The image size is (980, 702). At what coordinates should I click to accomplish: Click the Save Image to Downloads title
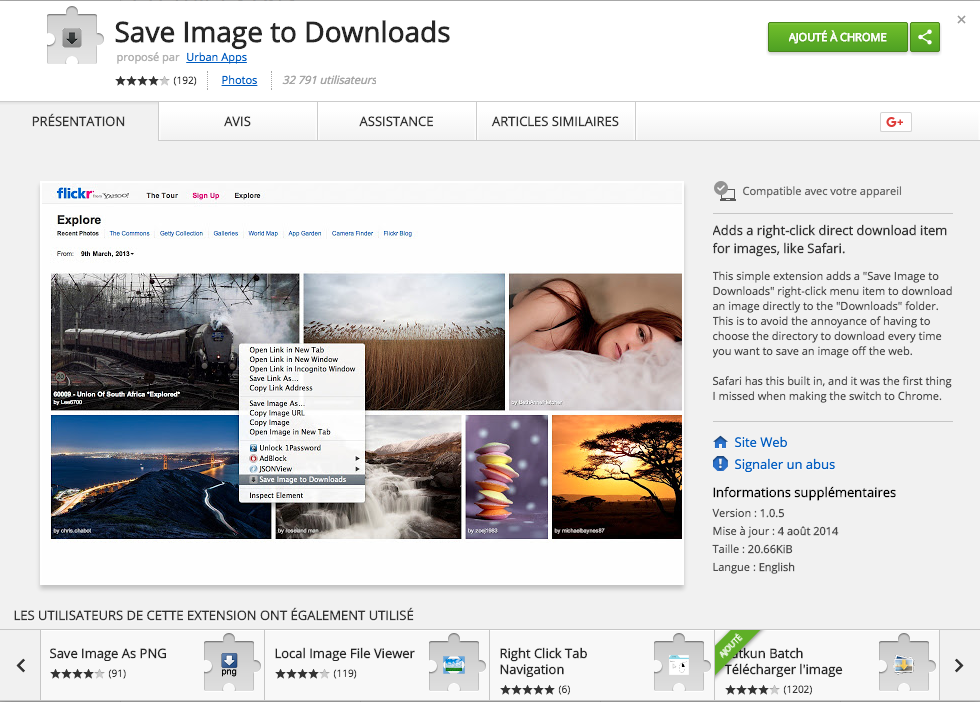tap(282, 33)
